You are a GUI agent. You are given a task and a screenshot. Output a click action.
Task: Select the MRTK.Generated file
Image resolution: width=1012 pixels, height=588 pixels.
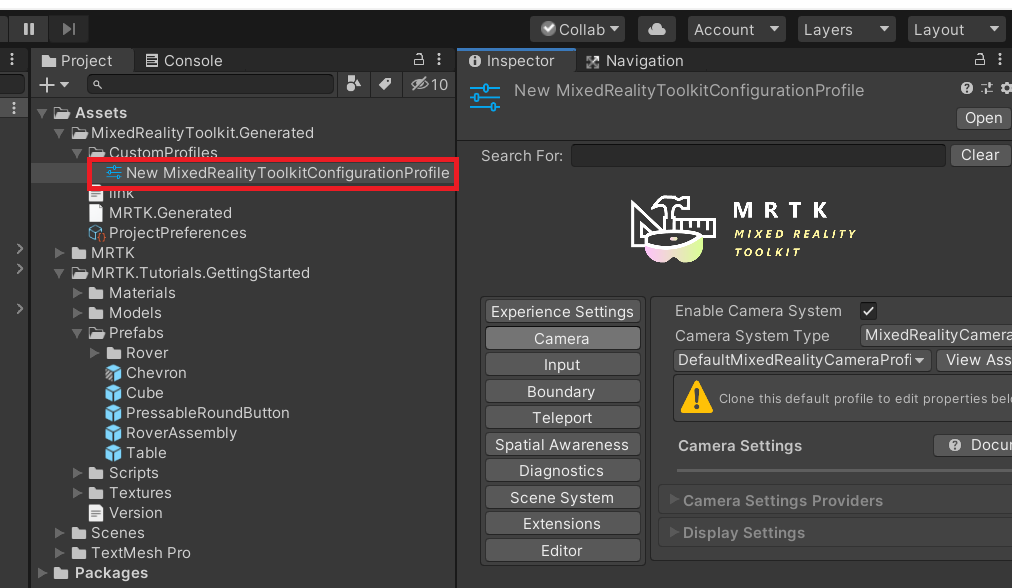(160, 213)
